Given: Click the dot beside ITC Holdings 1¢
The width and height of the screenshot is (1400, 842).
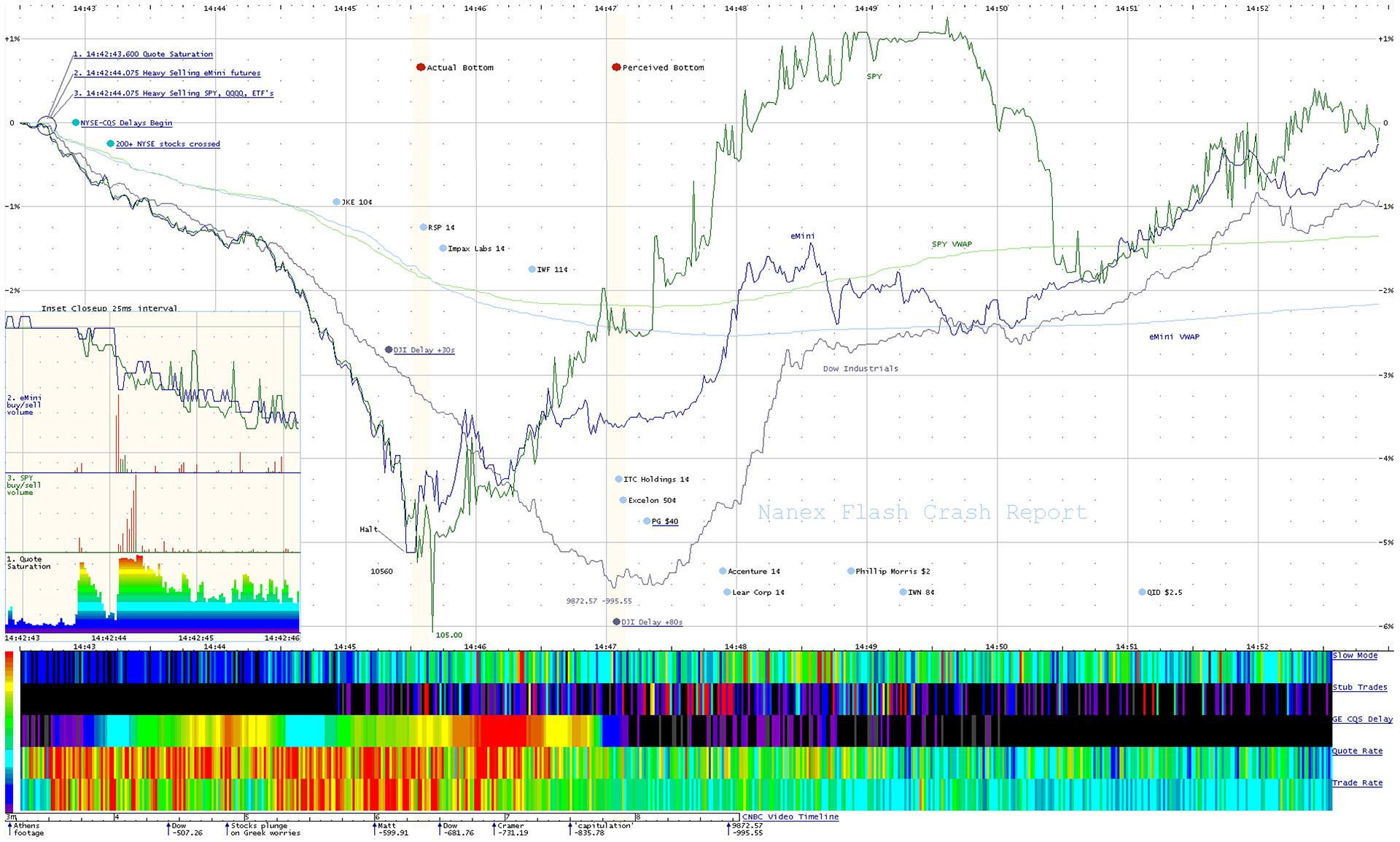Looking at the screenshot, I should pyautogui.click(x=618, y=479).
